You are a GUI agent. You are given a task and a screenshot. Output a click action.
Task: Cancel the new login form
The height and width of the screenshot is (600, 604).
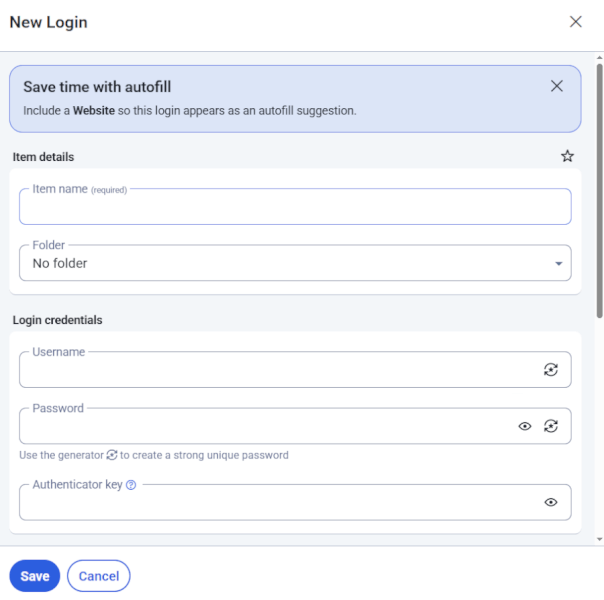click(x=99, y=576)
